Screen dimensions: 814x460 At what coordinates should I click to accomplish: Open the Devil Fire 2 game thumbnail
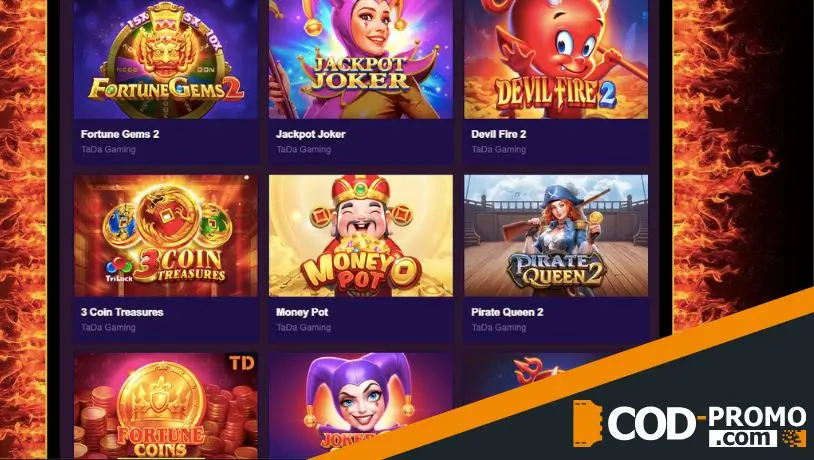point(556,59)
